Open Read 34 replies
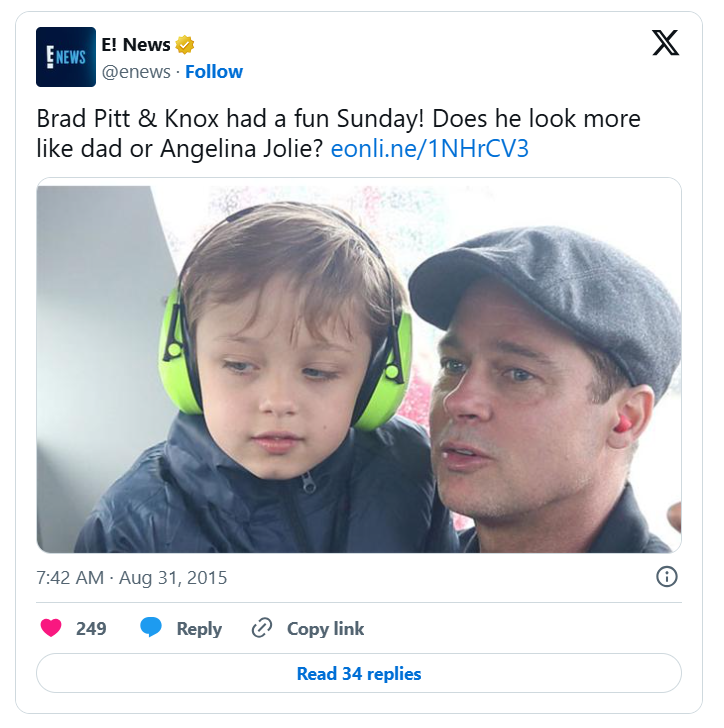Screen dimensions: 724x728 coord(359,673)
